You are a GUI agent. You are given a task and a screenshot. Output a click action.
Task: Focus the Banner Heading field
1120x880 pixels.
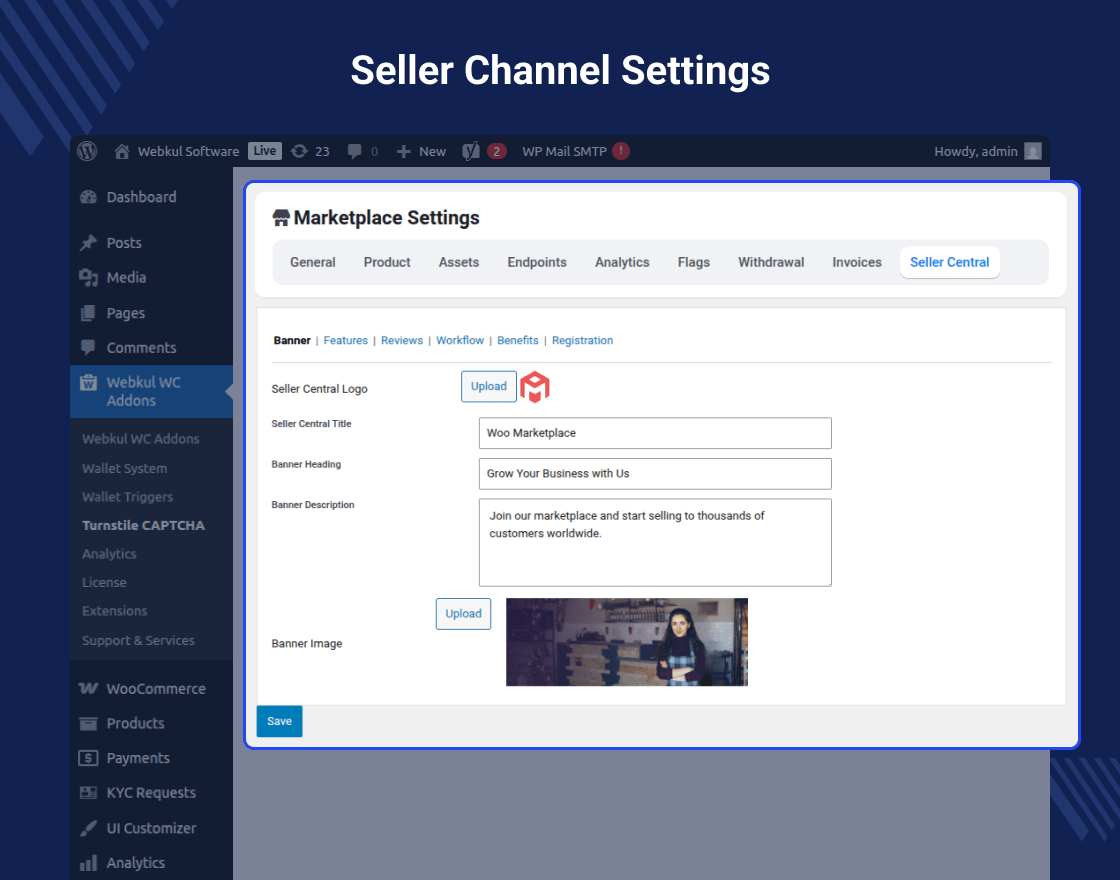point(655,474)
